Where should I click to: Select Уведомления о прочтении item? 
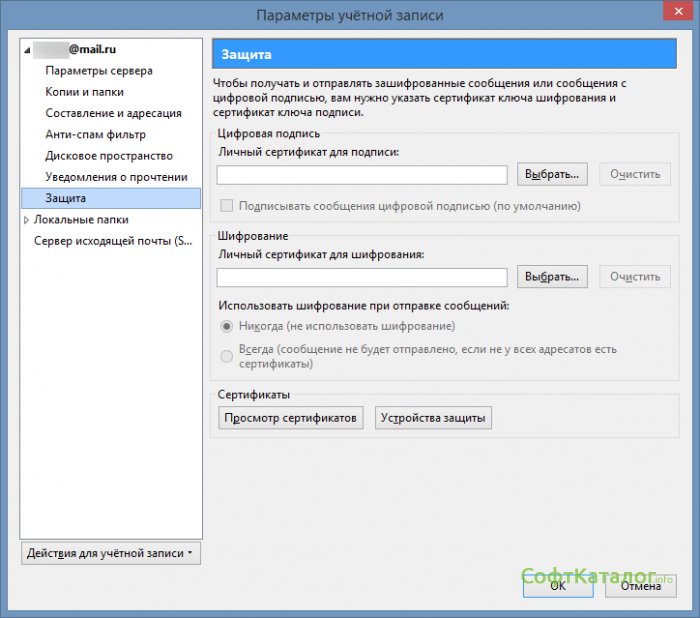[x=116, y=177]
